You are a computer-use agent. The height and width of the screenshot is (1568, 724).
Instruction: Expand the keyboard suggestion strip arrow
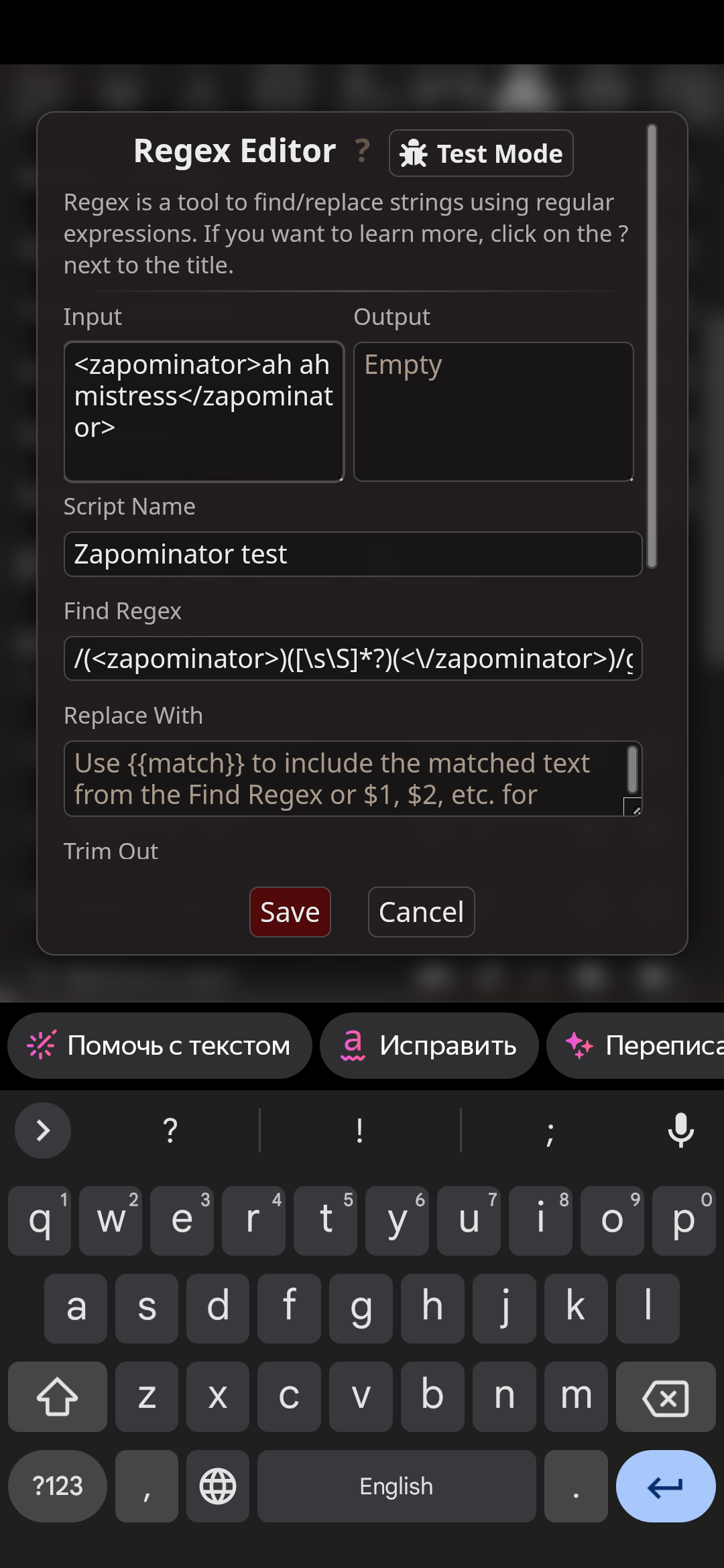point(43,1130)
